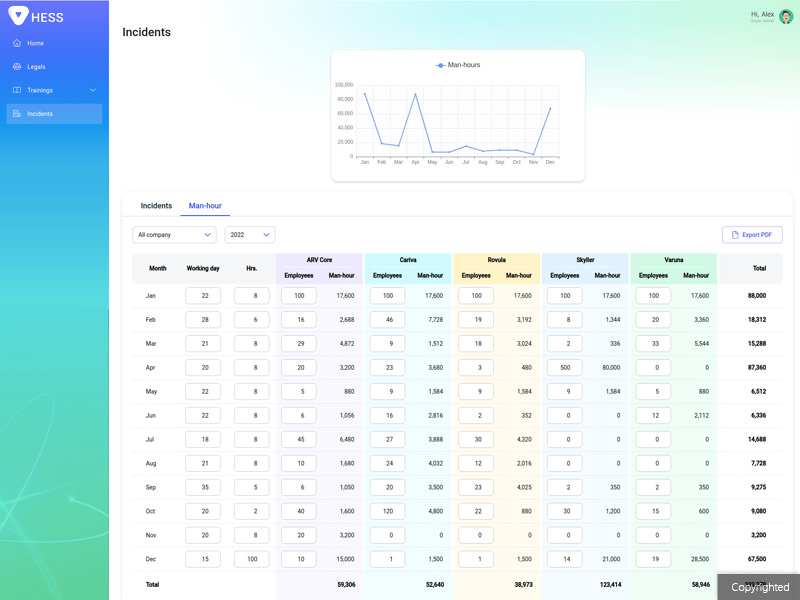800x600 pixels.
Task: Click December Hrs. input showing 100
Action: pos(251,559)
